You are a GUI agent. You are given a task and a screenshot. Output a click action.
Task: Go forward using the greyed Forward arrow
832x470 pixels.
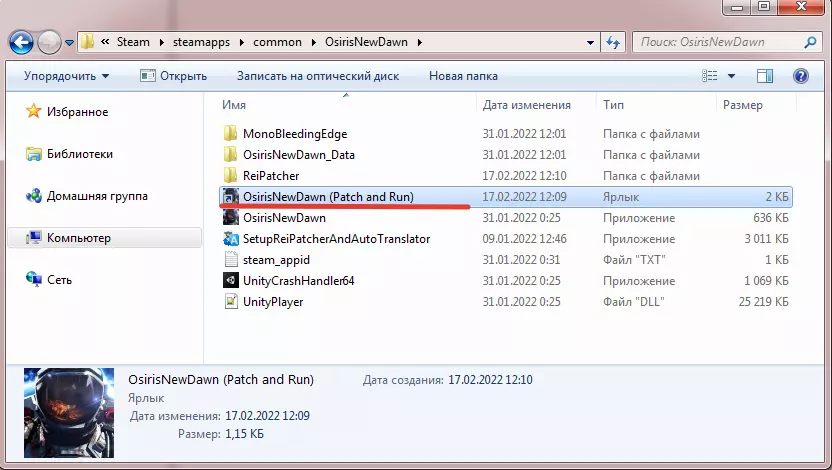[49, 42]
